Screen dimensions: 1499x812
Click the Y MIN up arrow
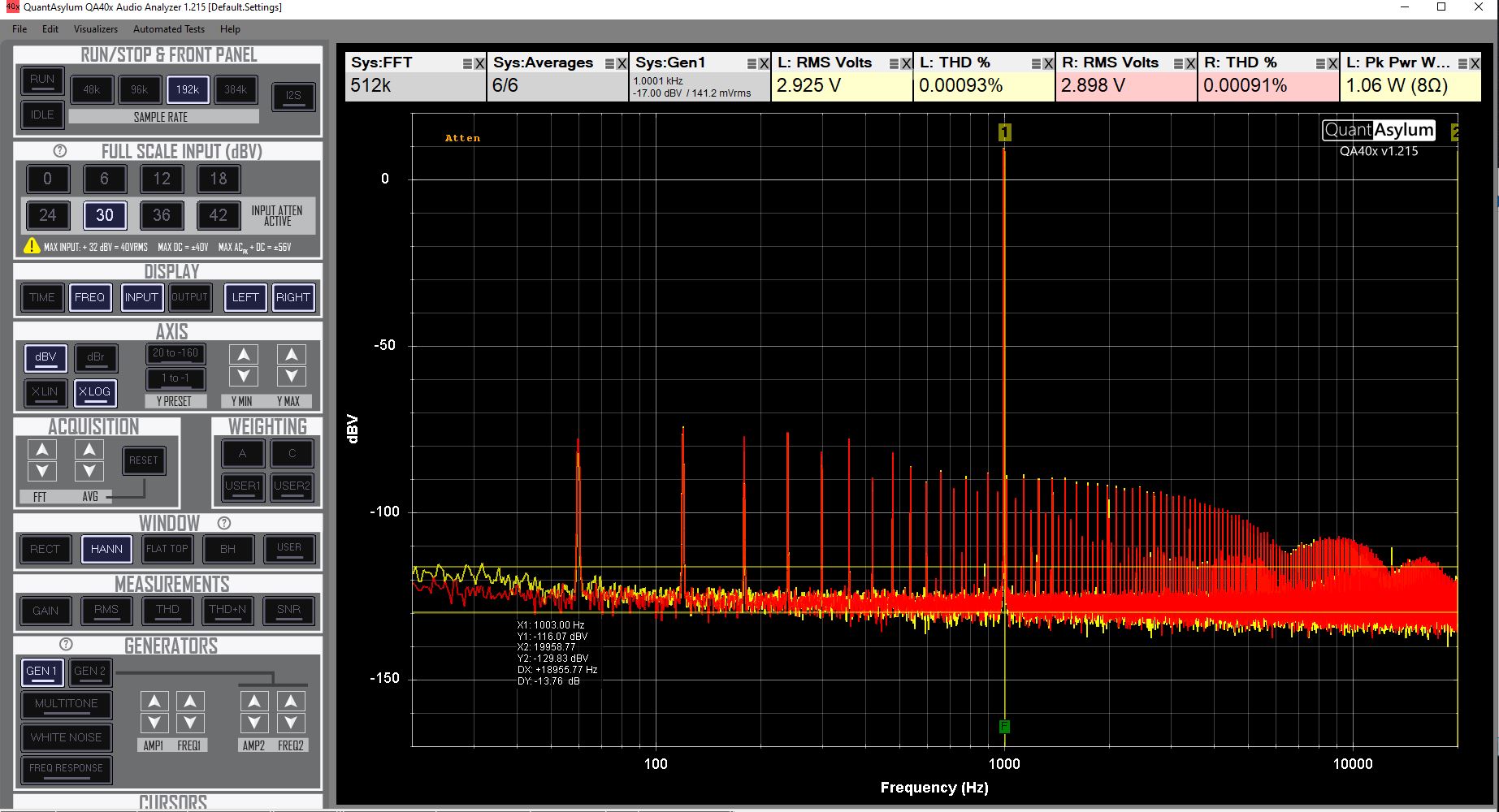click(x=243, y=355)
